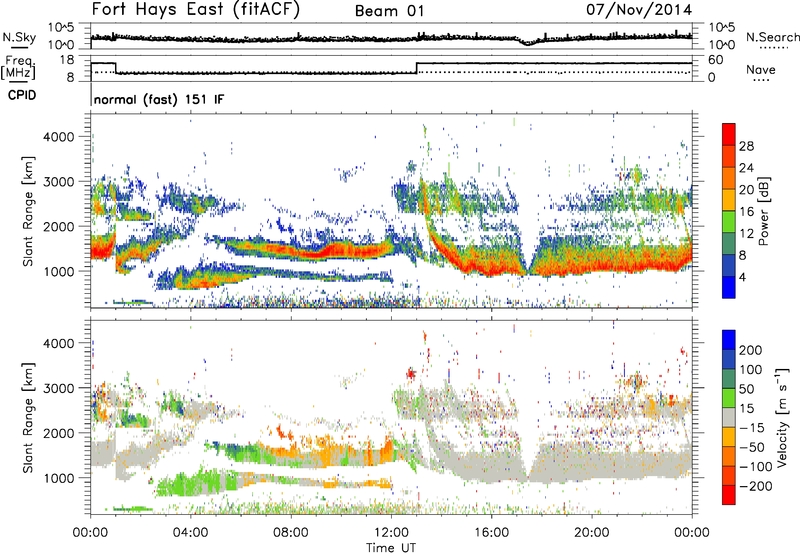The image size is (800, 554).
Task: Click the '18' frequency axis value
Action: pyautogui.click(x=67, y=60)
